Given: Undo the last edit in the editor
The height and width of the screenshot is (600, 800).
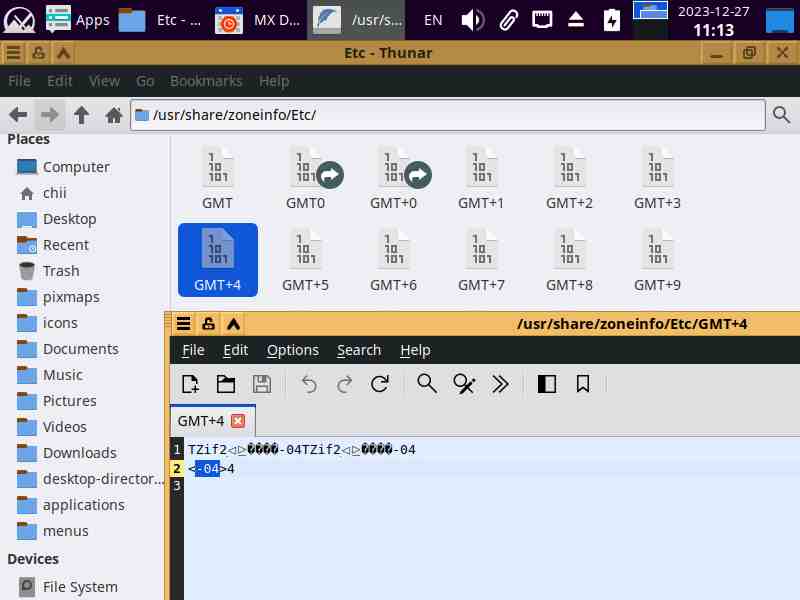Looking at the screenshot, I should click(309, 384).
